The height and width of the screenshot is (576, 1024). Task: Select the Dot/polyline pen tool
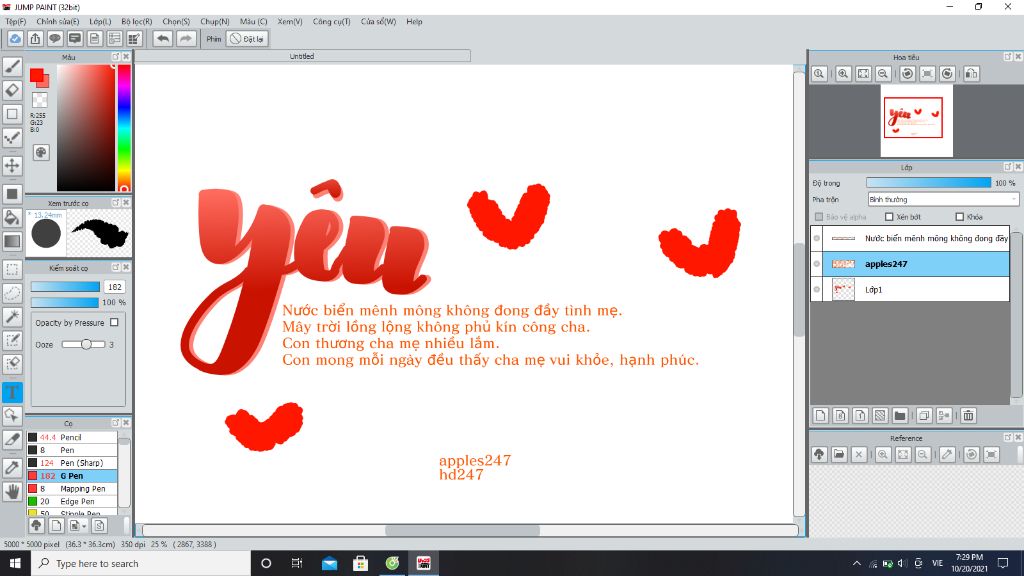tap(12, 137)
